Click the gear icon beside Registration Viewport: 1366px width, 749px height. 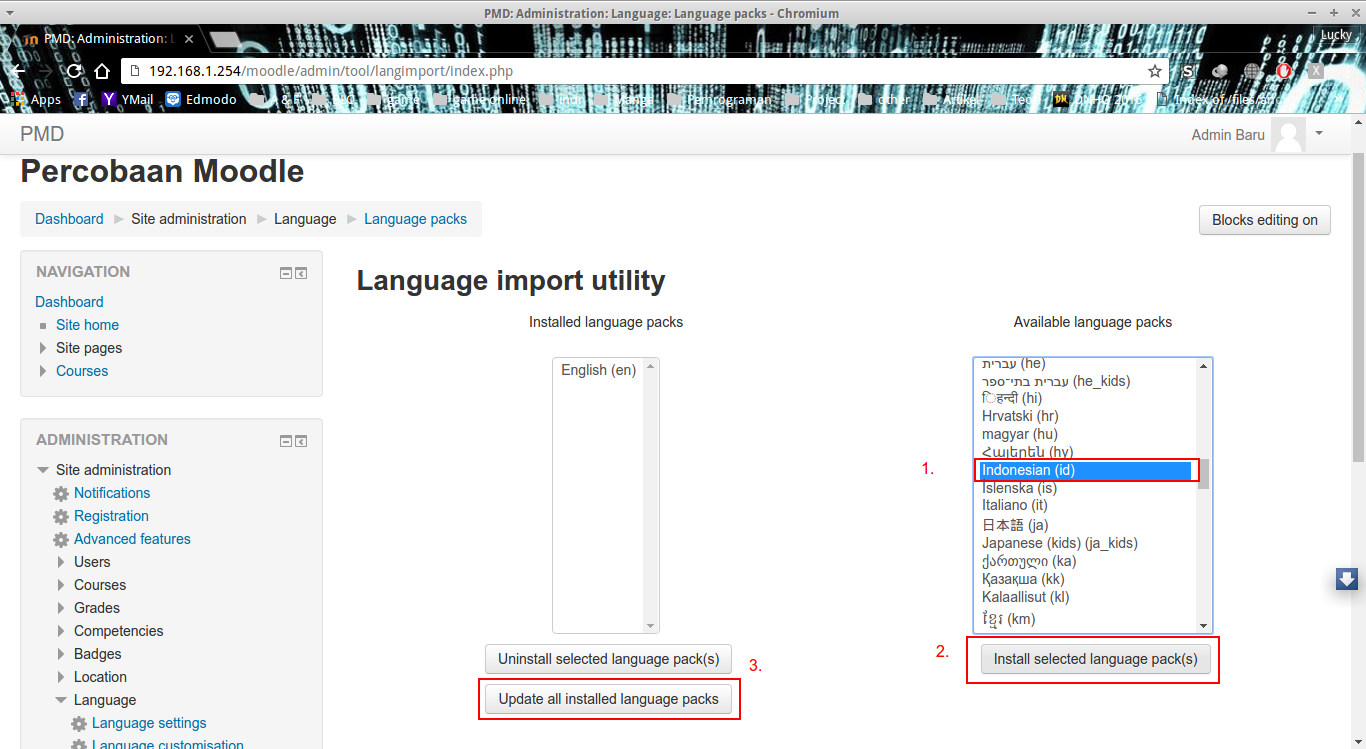(61, 517)
